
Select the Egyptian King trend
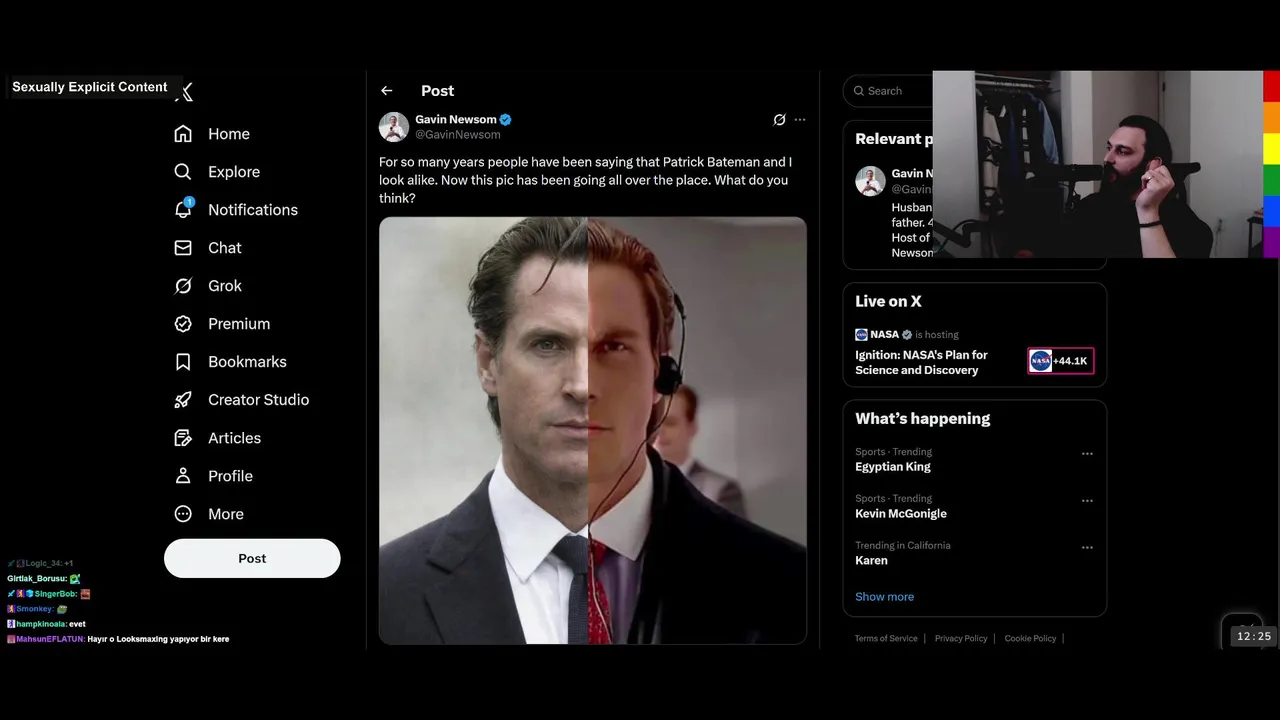(x=893, y=467)
